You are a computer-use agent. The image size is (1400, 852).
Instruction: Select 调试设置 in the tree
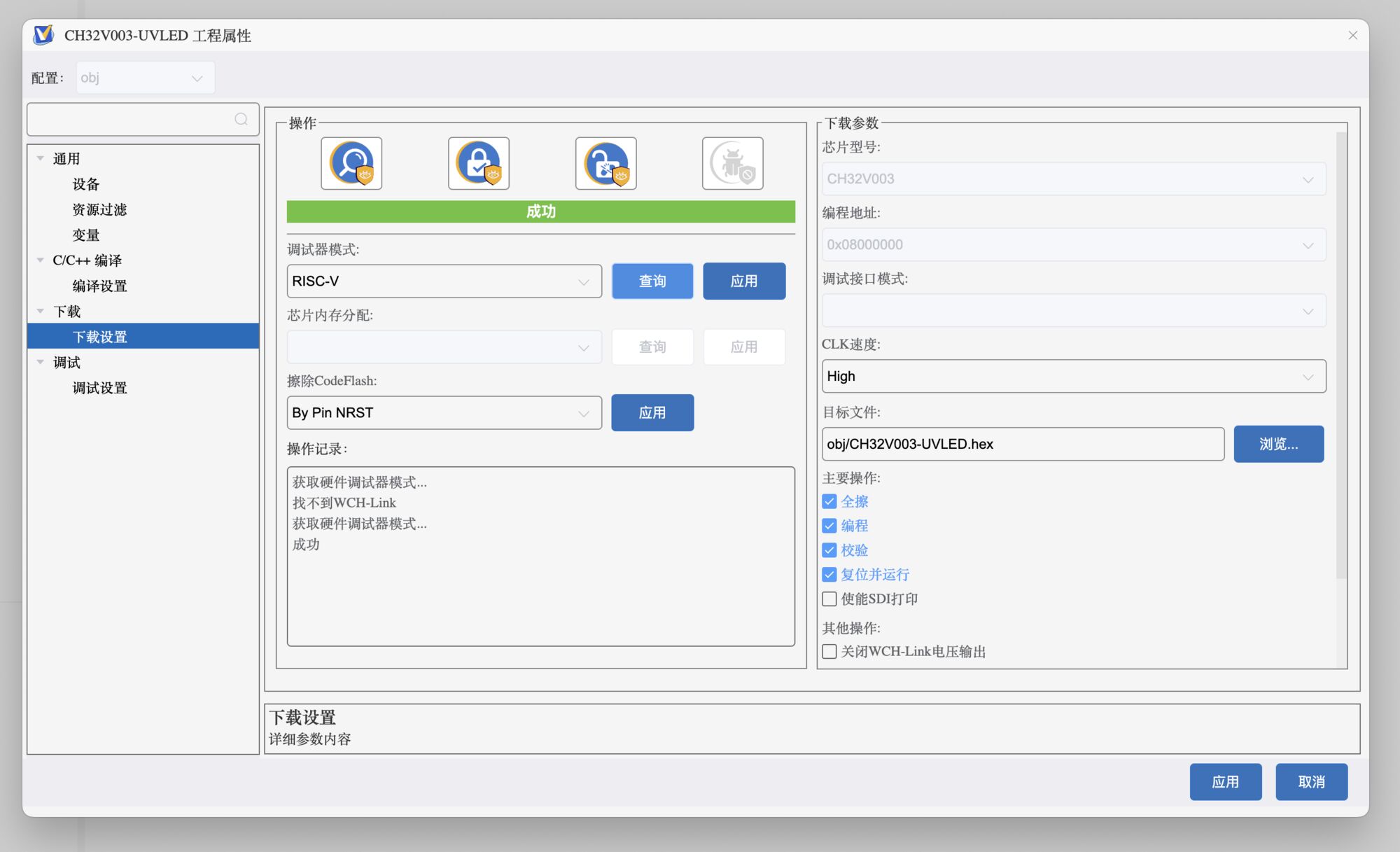100,388
